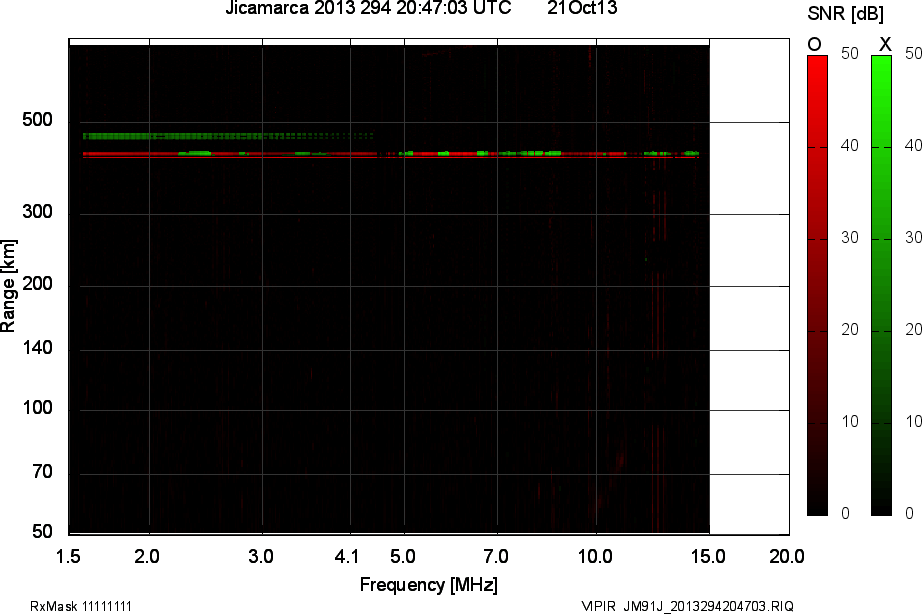The width and height of the screenshot is (922, 614).
Task: Click the 'VIPIR JM91J_2013294204703.RIQ' file name text
Action: [x=687, y=606]
